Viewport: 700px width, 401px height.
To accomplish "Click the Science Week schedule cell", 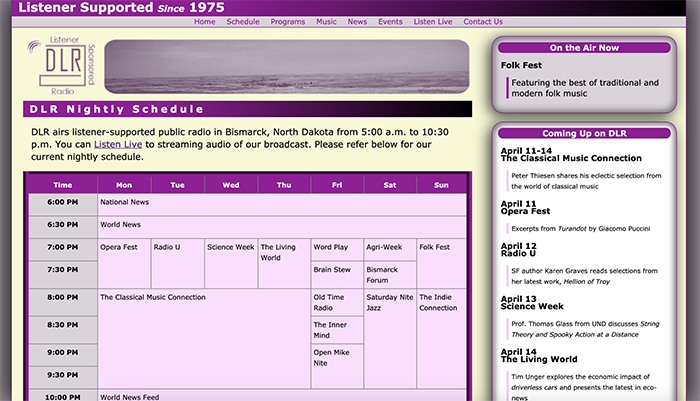I will [x=230, y=247].
